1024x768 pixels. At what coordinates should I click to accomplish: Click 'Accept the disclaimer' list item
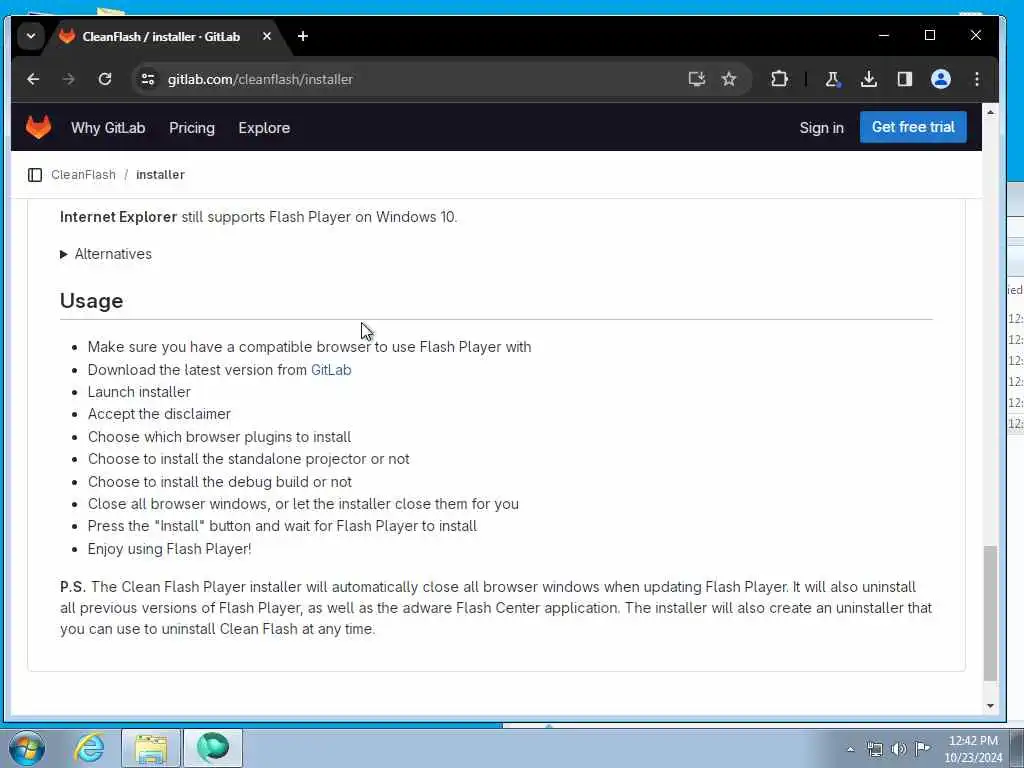tap(159, 414)
